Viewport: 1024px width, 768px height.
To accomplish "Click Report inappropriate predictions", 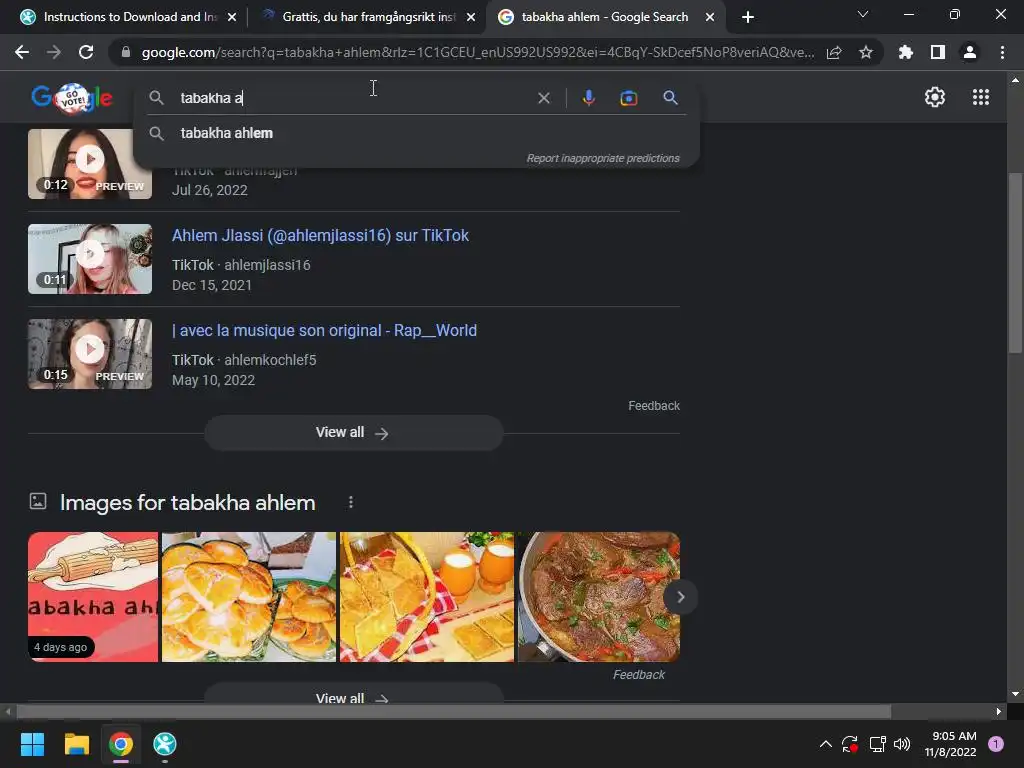I will tap(603, 158).
